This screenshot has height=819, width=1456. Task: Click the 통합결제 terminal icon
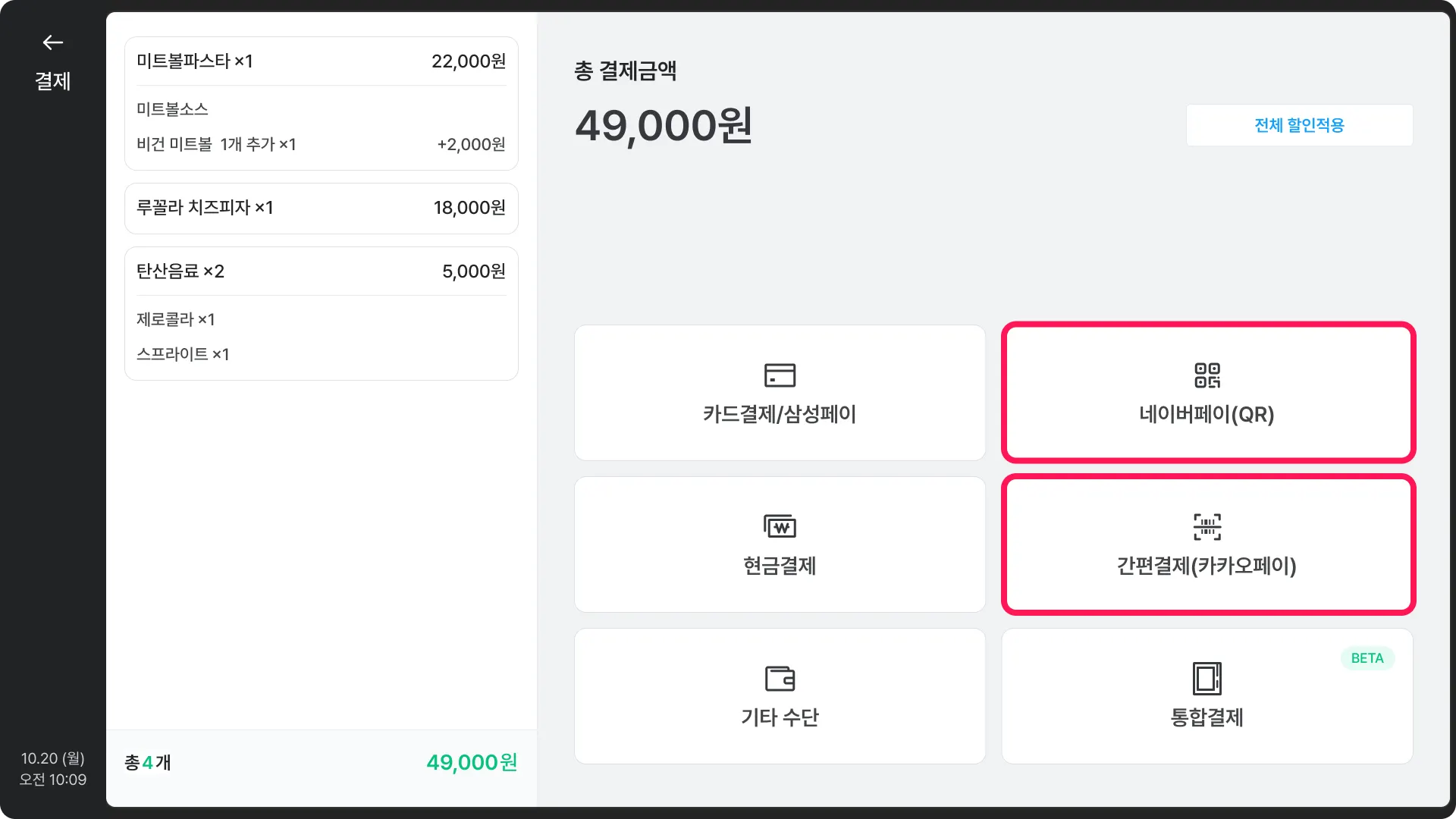1207,678
